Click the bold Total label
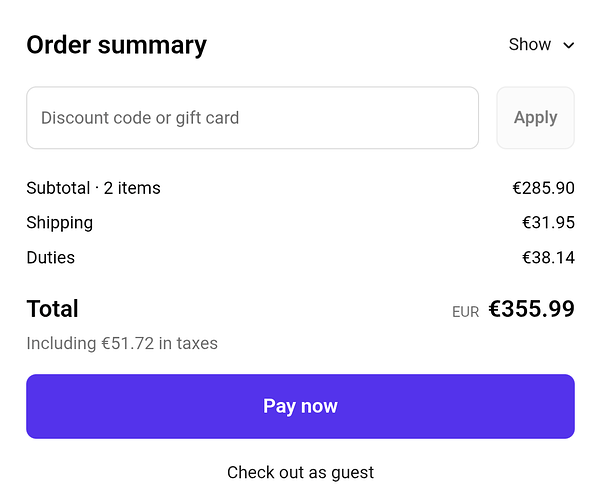This screenshot has height=500, width=601. tap(52, 309)
